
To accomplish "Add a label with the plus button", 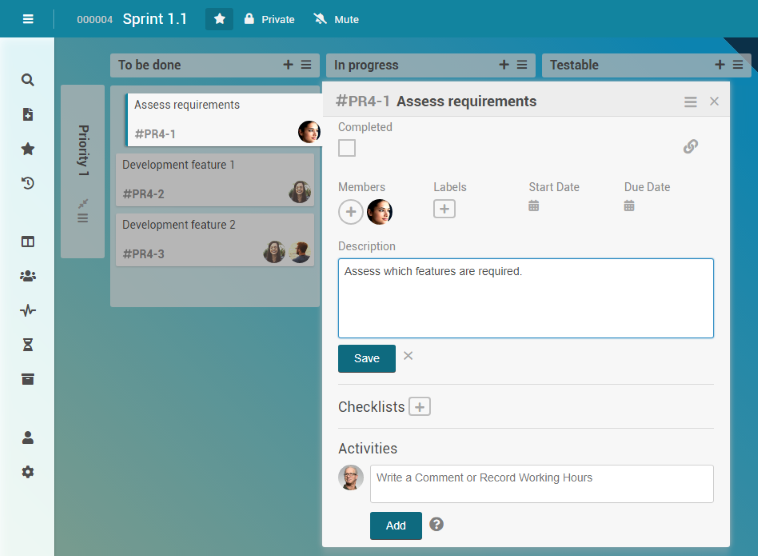I will coord(444,209).
